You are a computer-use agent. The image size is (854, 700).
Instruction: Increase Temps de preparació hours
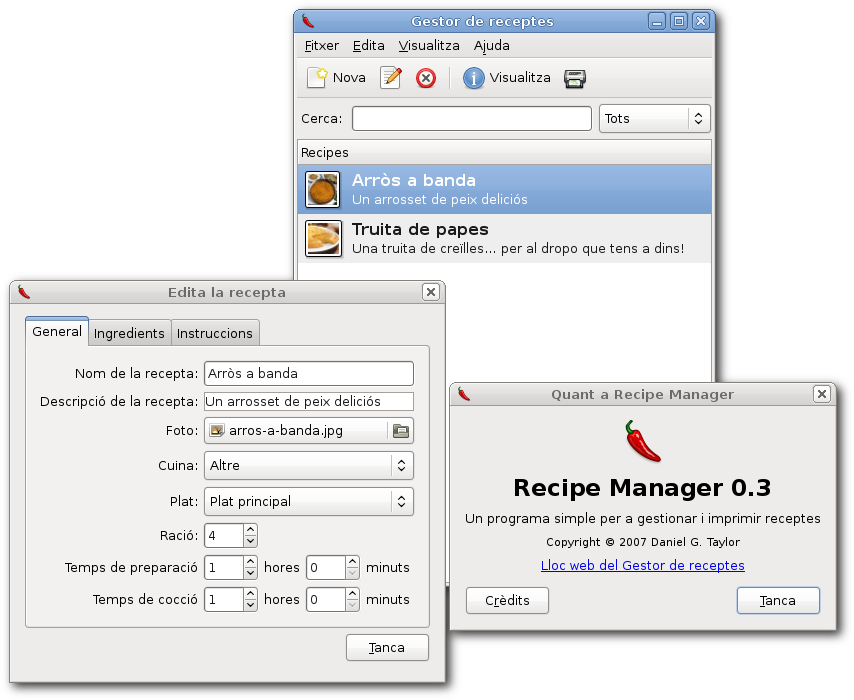coord(250,562)
